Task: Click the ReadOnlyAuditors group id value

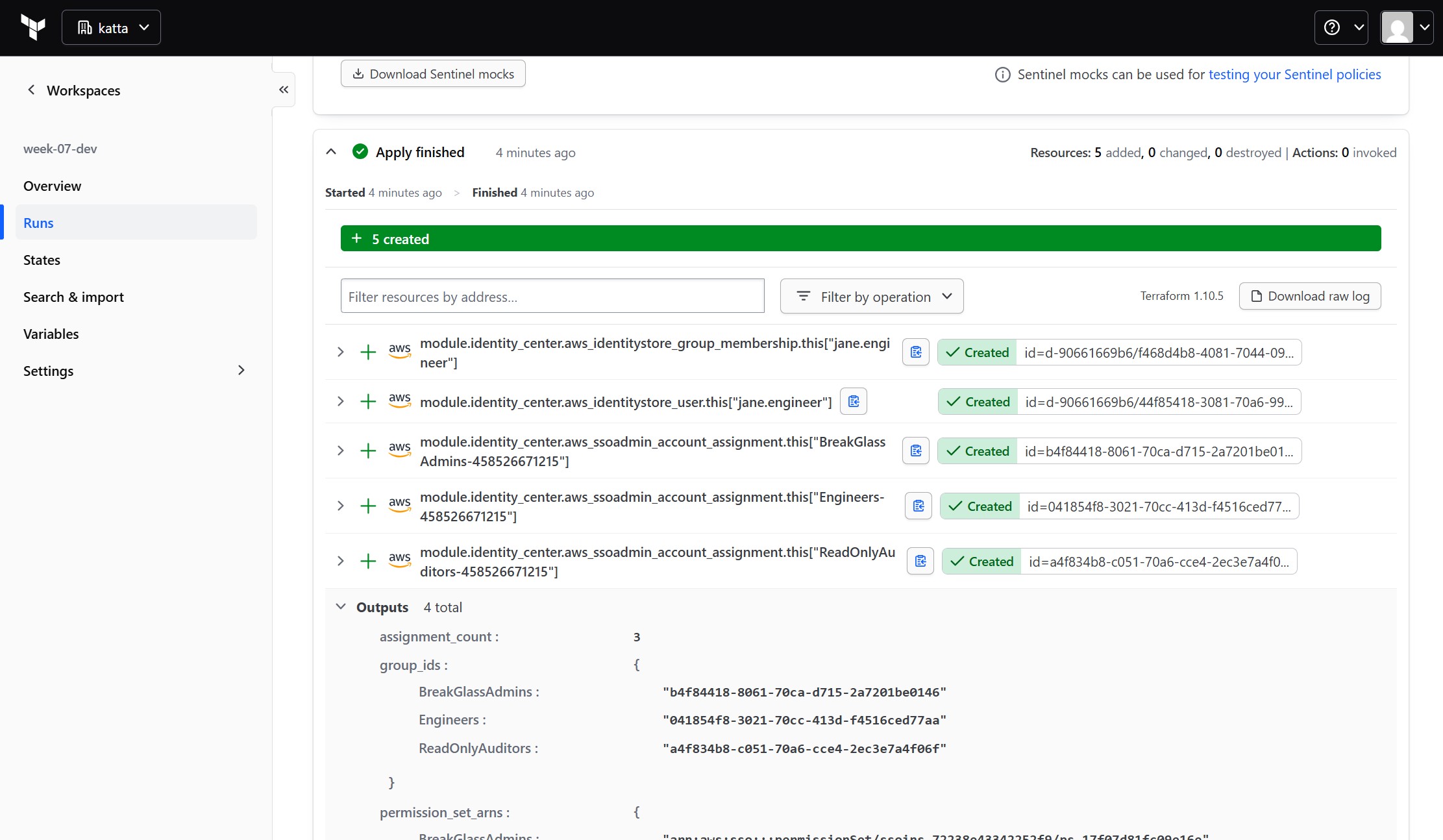Action: [x=804, y=749]
